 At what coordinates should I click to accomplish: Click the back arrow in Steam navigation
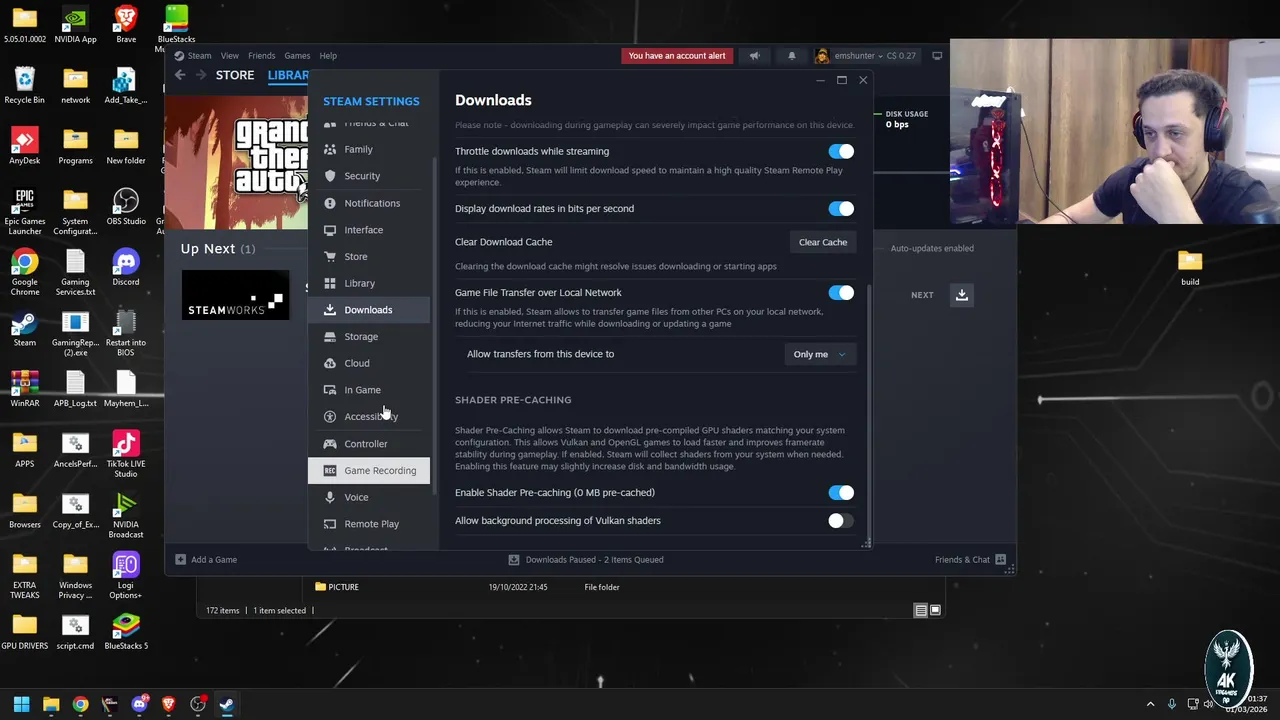tap(180, 75)
